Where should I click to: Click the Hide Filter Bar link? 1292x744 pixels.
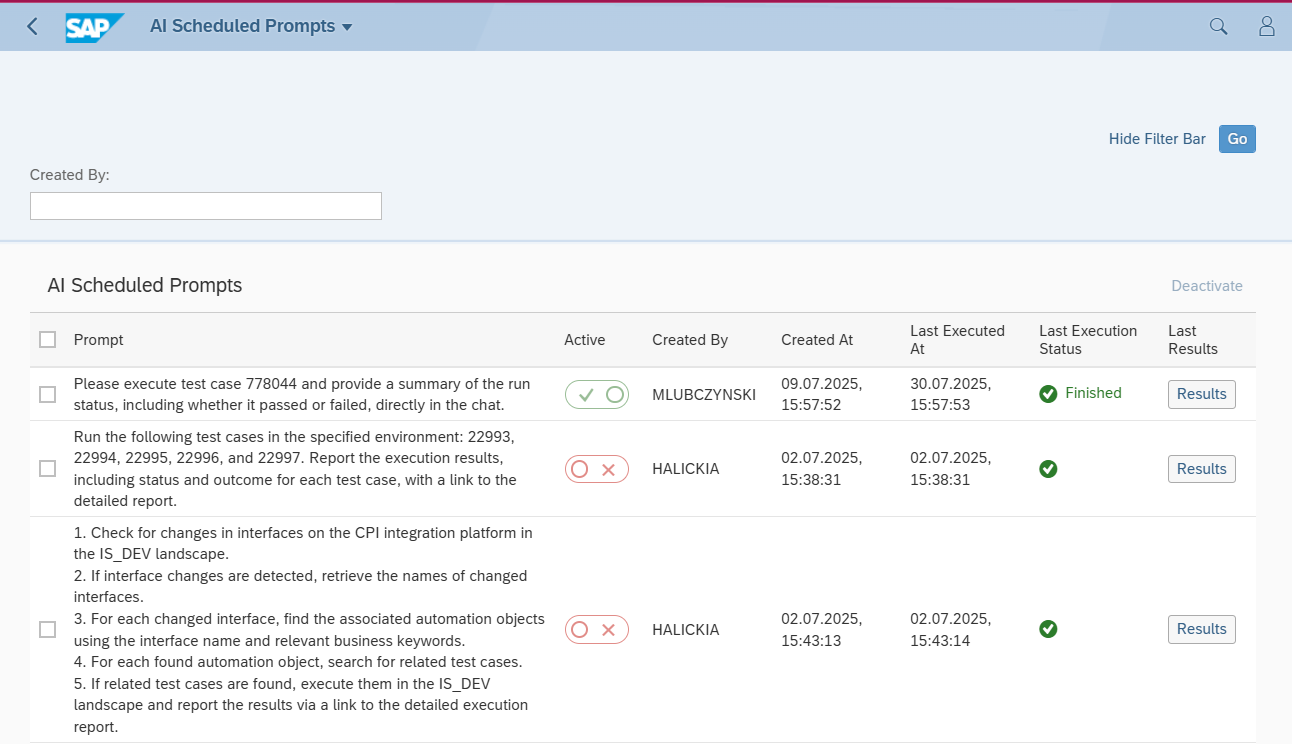1157,139
